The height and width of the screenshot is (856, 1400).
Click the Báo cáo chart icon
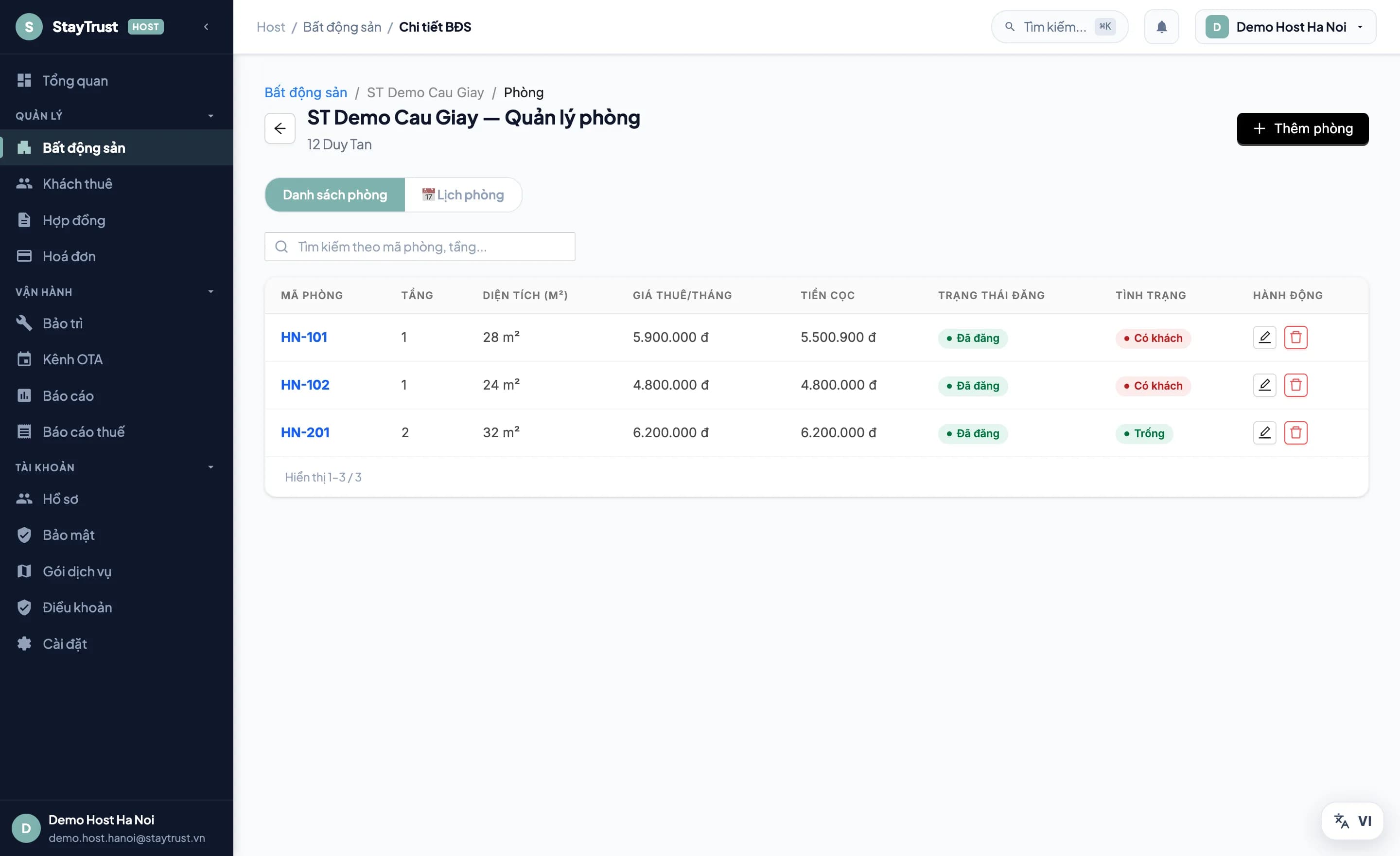click(x=24, y=395)
